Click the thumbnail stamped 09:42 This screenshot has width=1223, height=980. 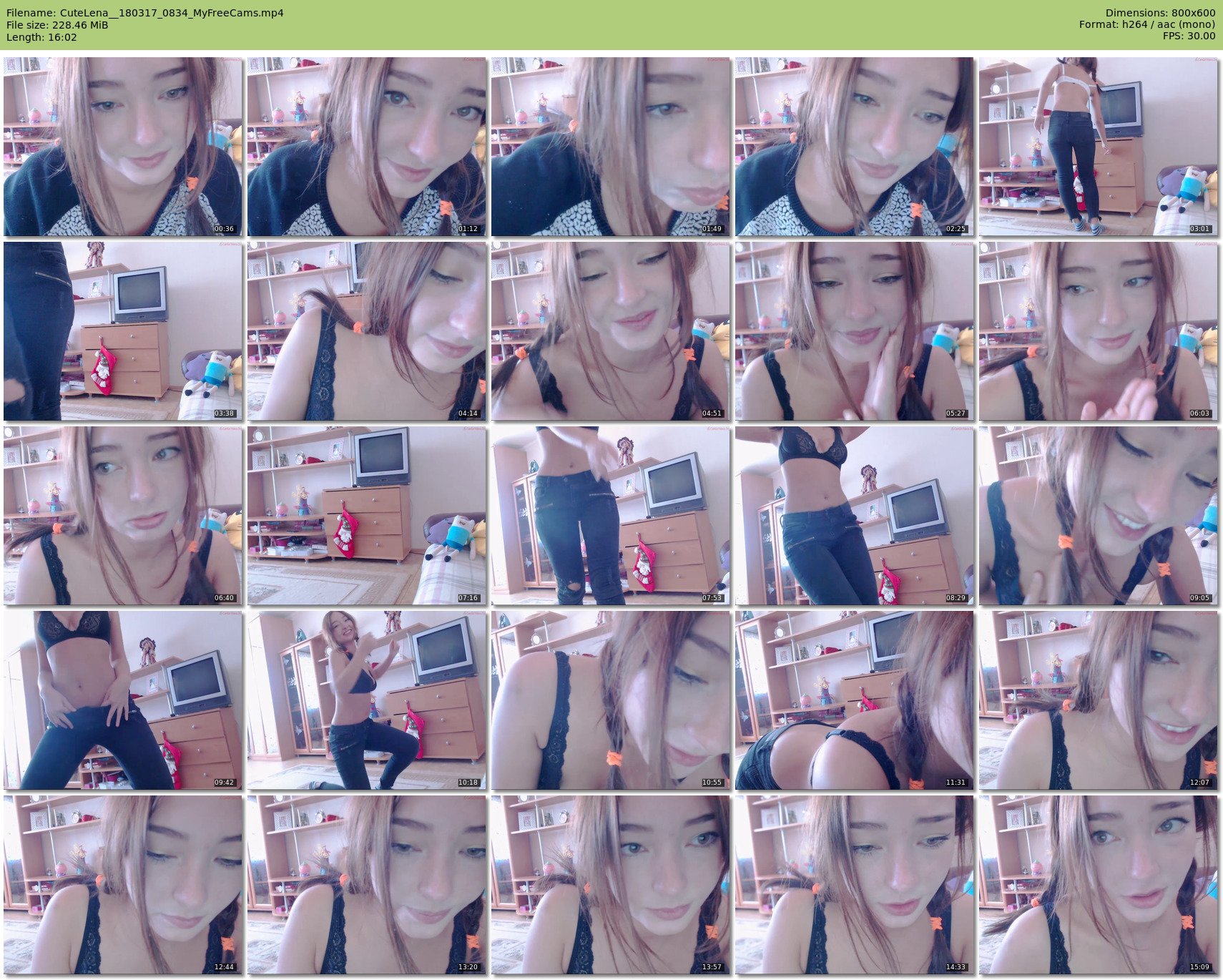point(123,700)
